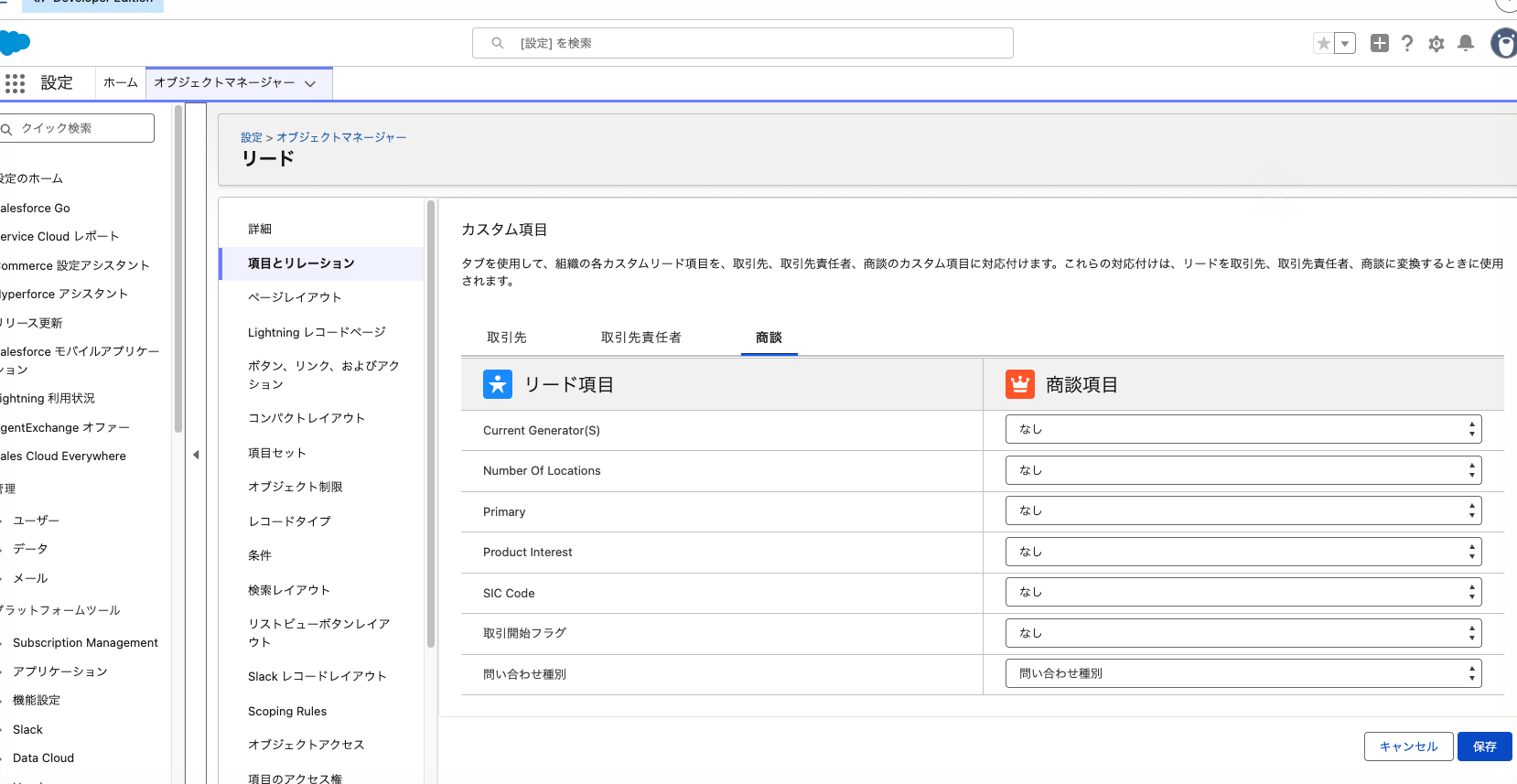The image size is (1517, 784).
Task: Open Data Cloud in the setup tree
Action: click(x=43, y=757)
